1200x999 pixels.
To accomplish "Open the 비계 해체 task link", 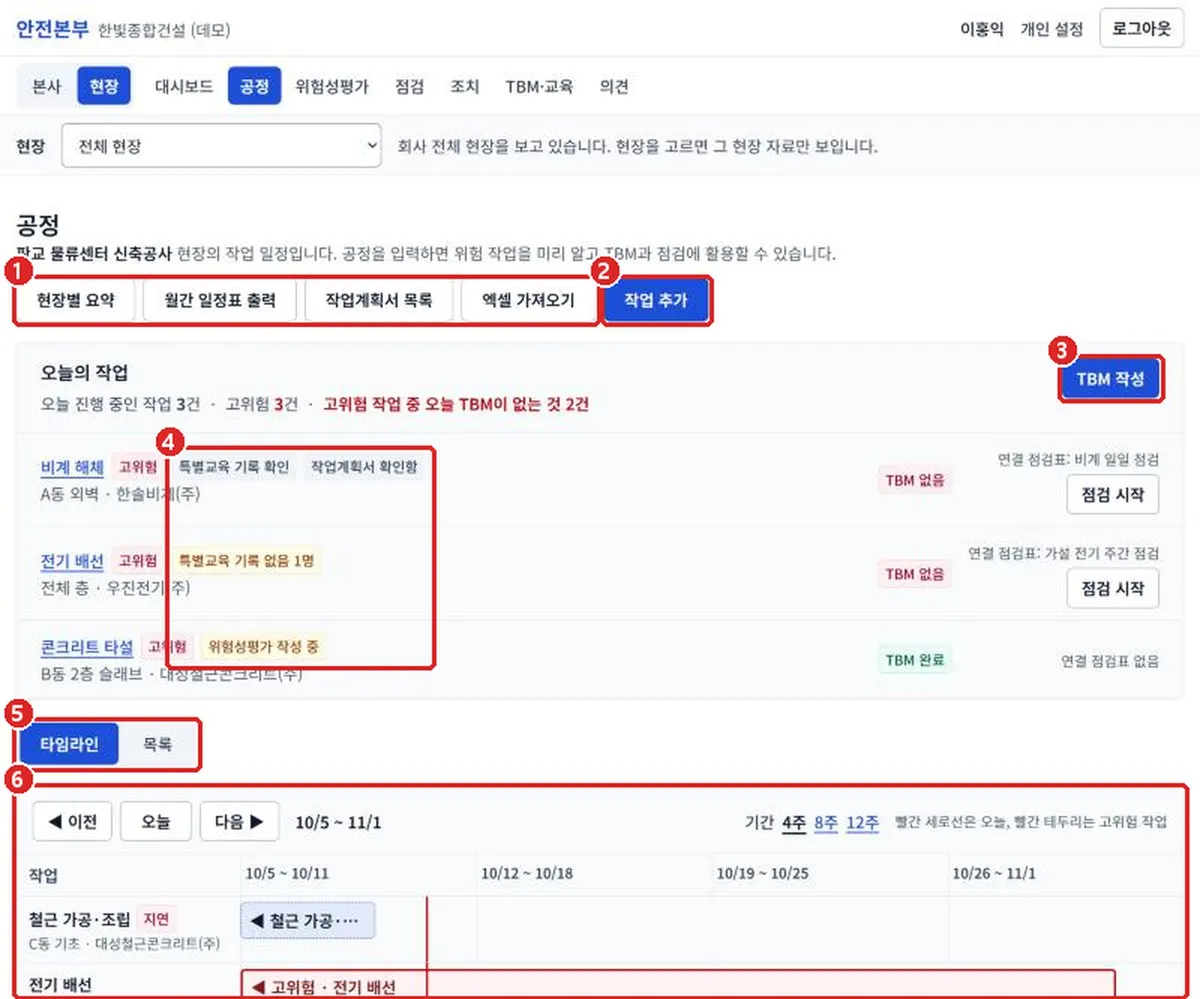I will click(x=72, y=467).
